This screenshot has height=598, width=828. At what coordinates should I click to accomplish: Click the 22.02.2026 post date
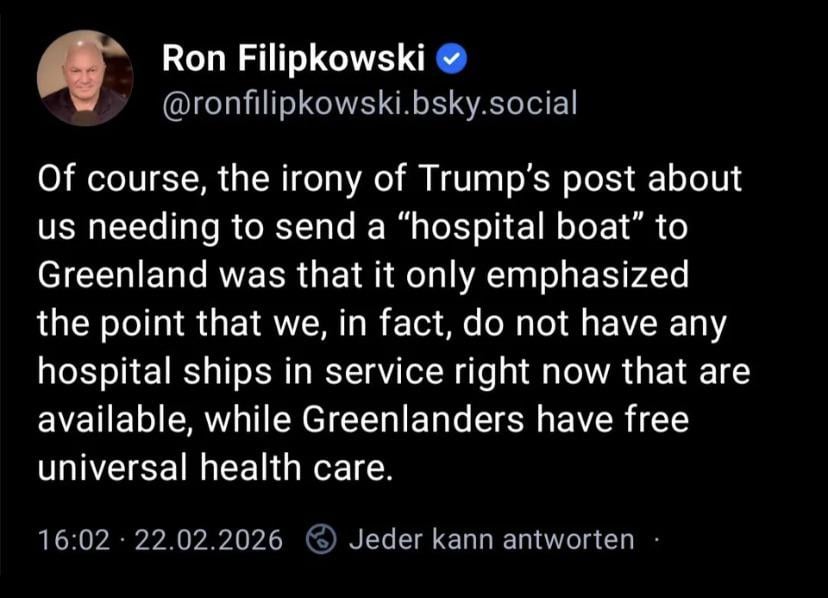(208, 540)
